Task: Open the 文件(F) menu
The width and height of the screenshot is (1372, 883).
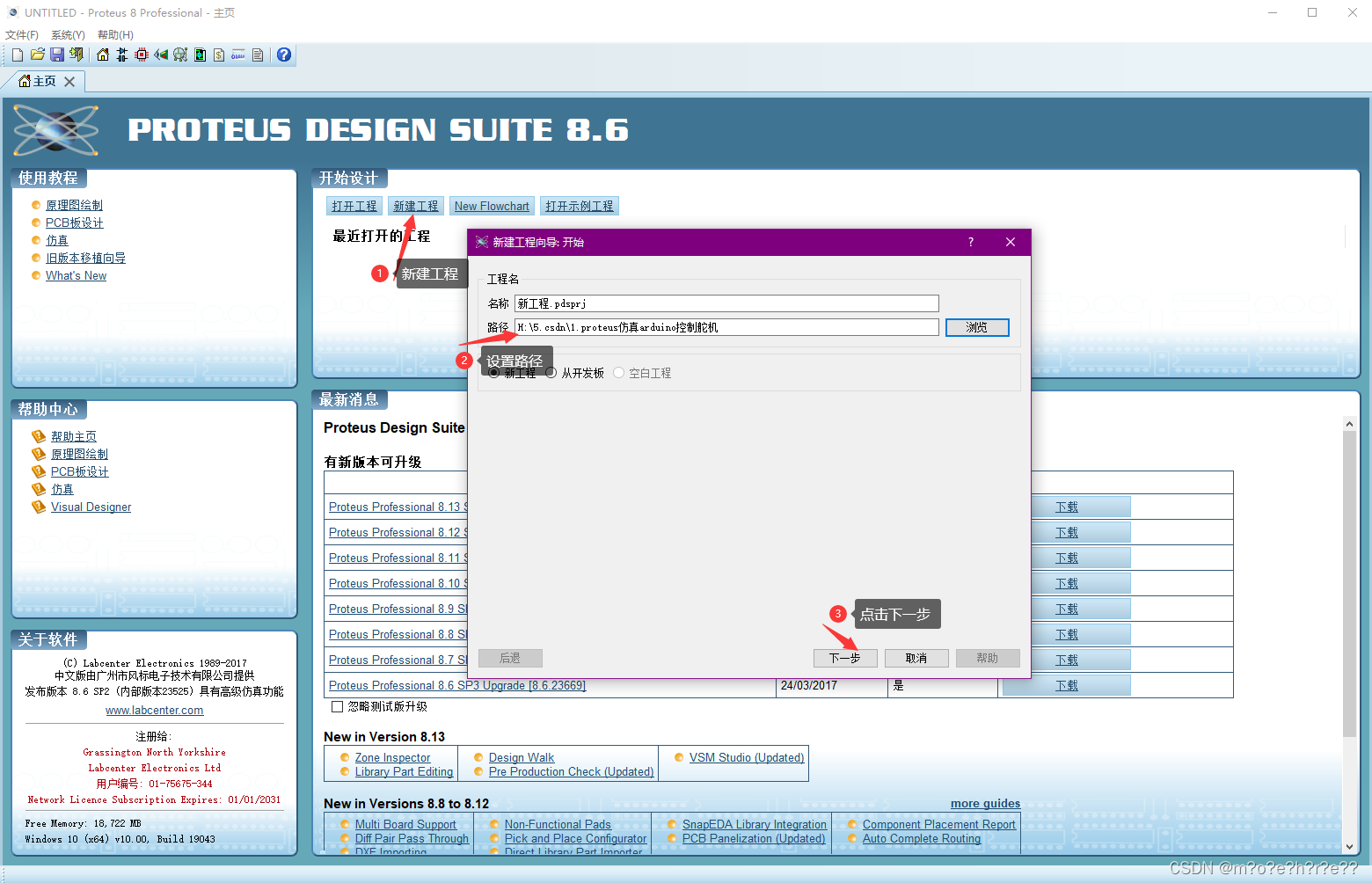Action: pos(22,35)
